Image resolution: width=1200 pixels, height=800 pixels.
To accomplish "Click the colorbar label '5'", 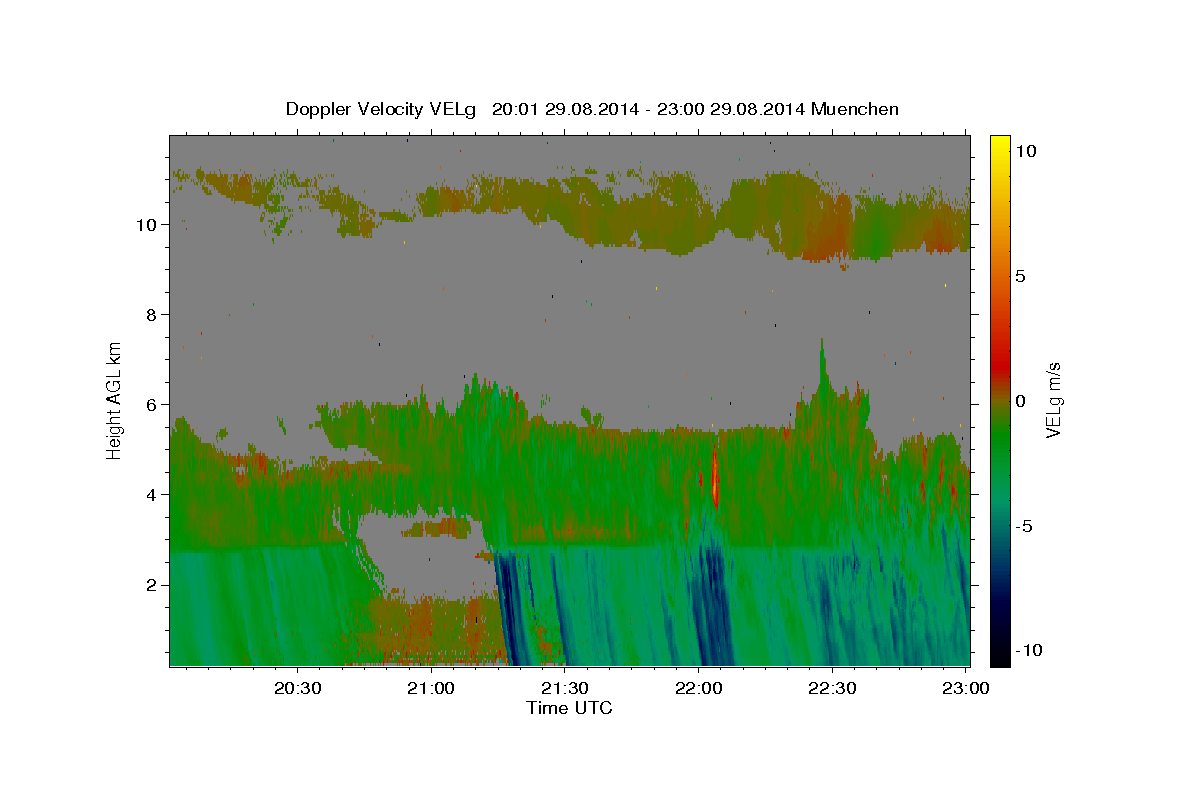I will coord(1020,276).
